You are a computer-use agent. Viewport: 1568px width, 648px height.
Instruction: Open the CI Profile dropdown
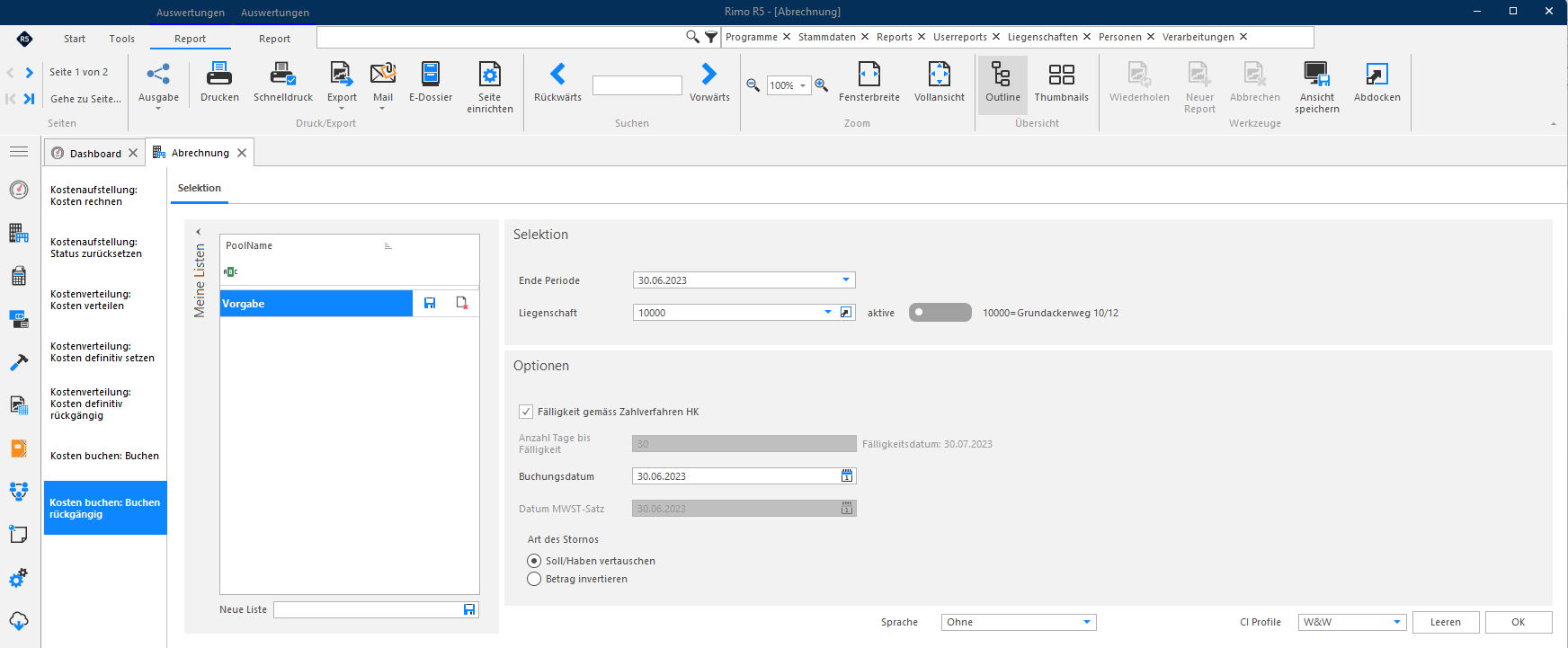point(1397,622)
